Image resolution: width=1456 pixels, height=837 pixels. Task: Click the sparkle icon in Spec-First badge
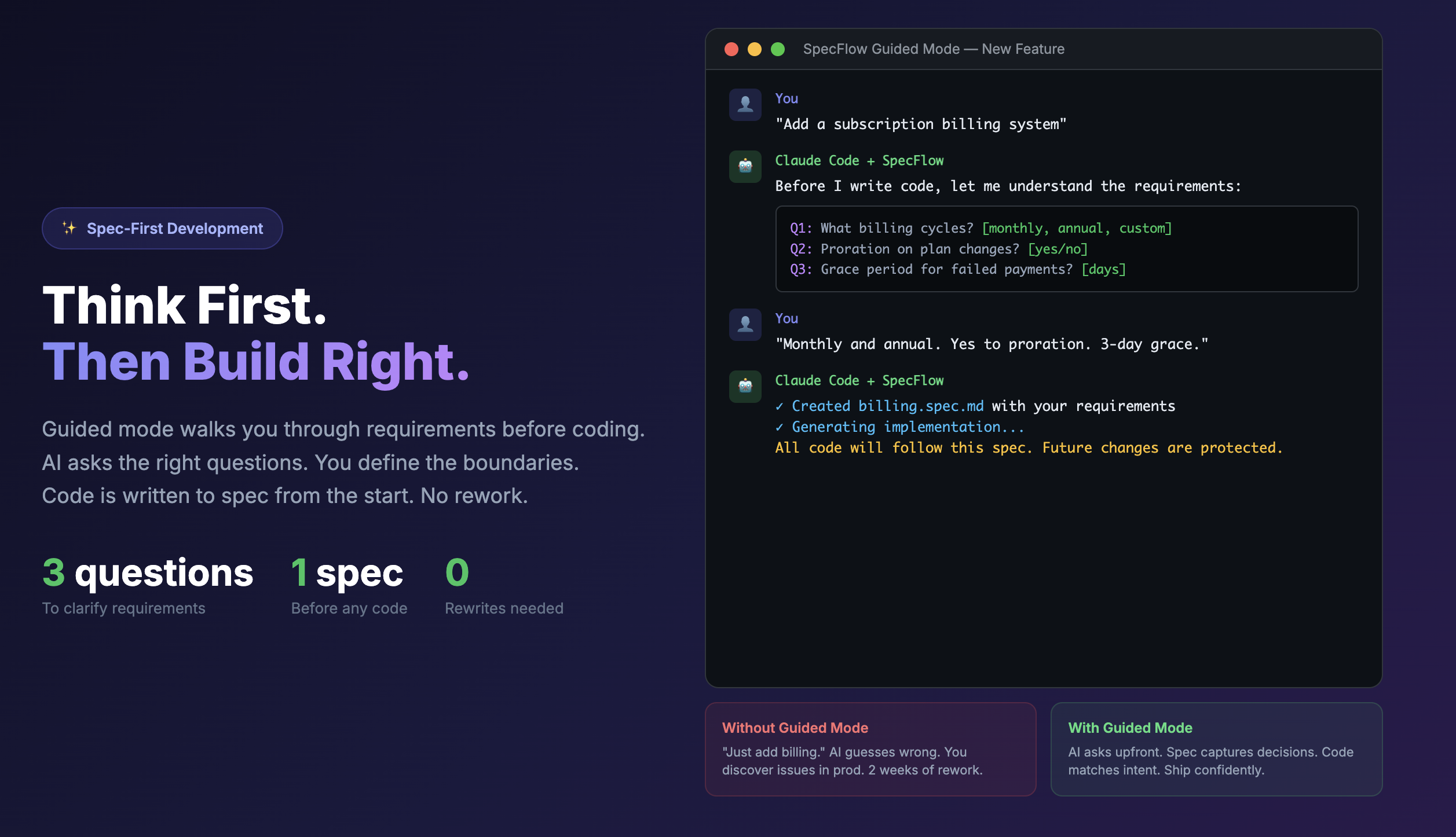pyautogui.click(x=69, y=228)
